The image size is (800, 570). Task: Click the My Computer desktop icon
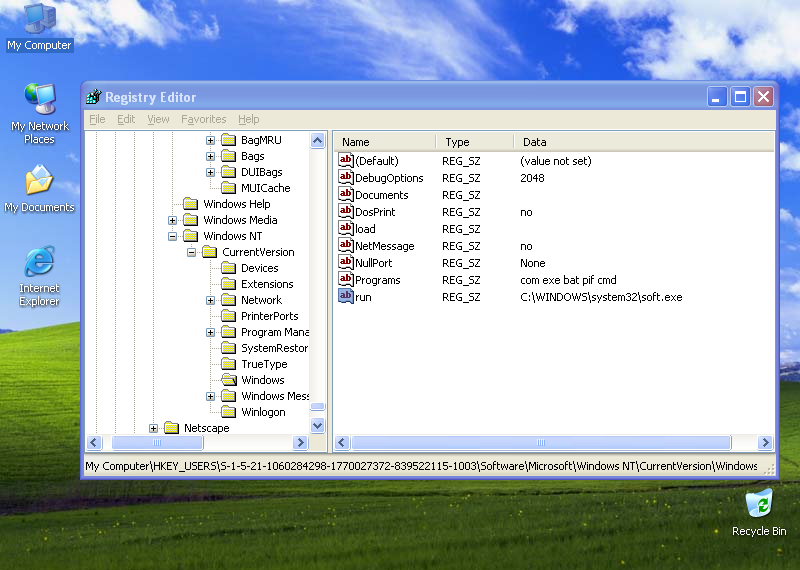pyautogui.click(x=39, y=27)
